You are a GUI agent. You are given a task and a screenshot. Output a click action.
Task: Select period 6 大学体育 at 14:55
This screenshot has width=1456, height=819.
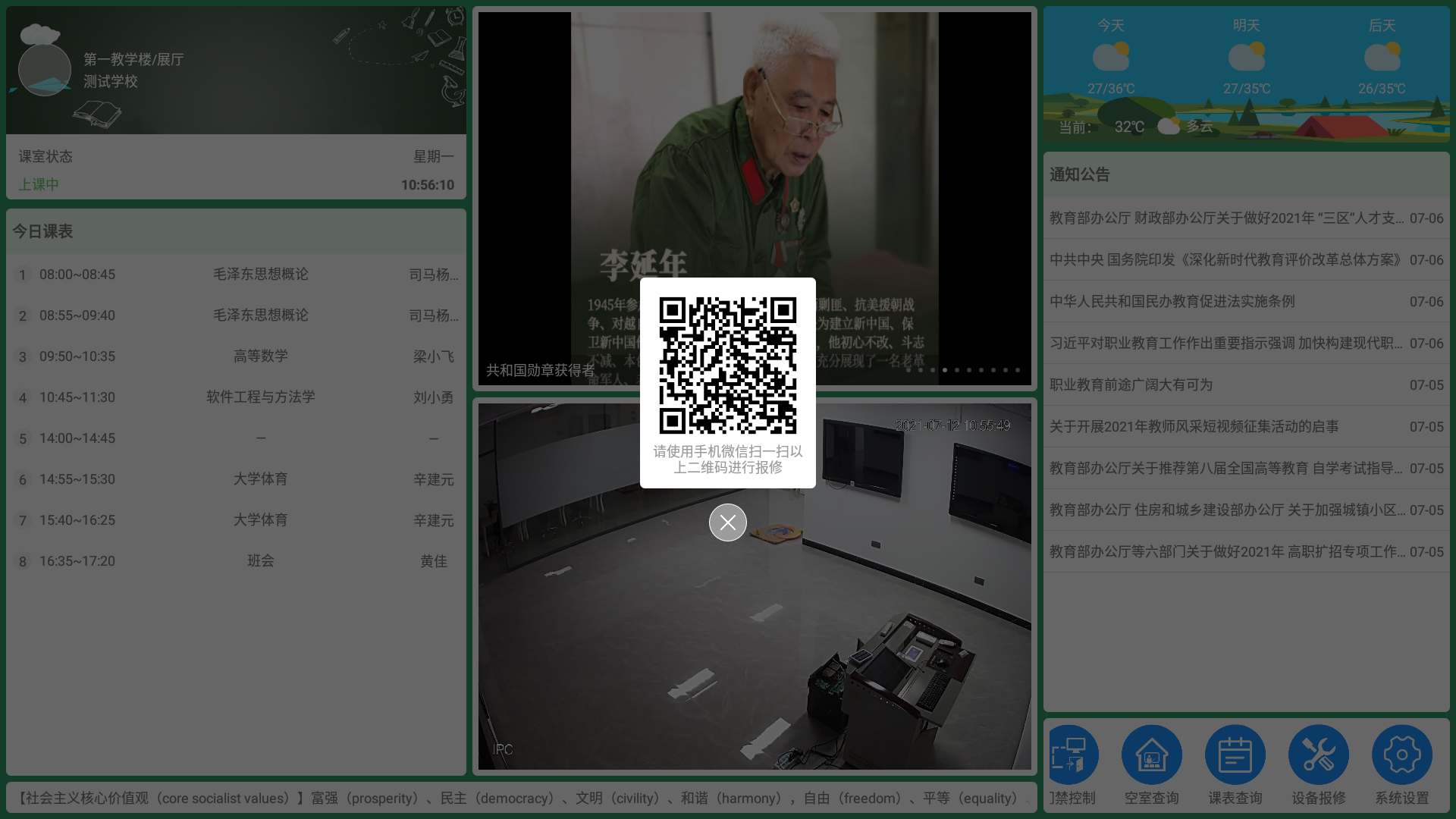click(236, 479)
